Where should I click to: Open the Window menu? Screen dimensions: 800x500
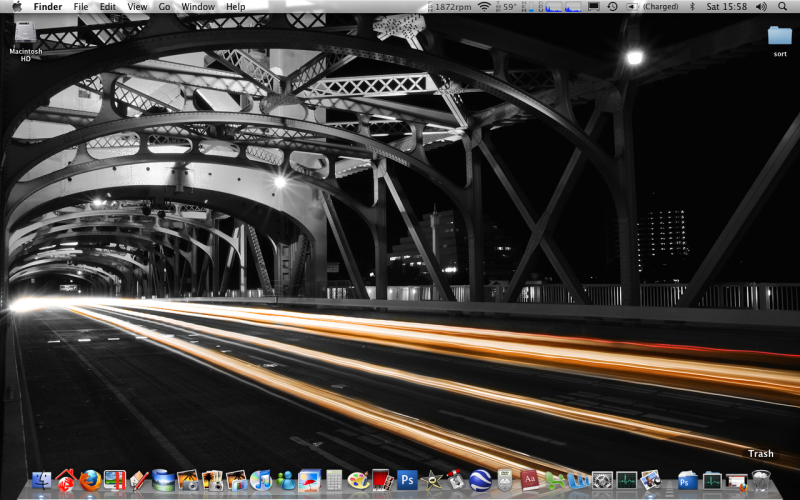(198, 7)
